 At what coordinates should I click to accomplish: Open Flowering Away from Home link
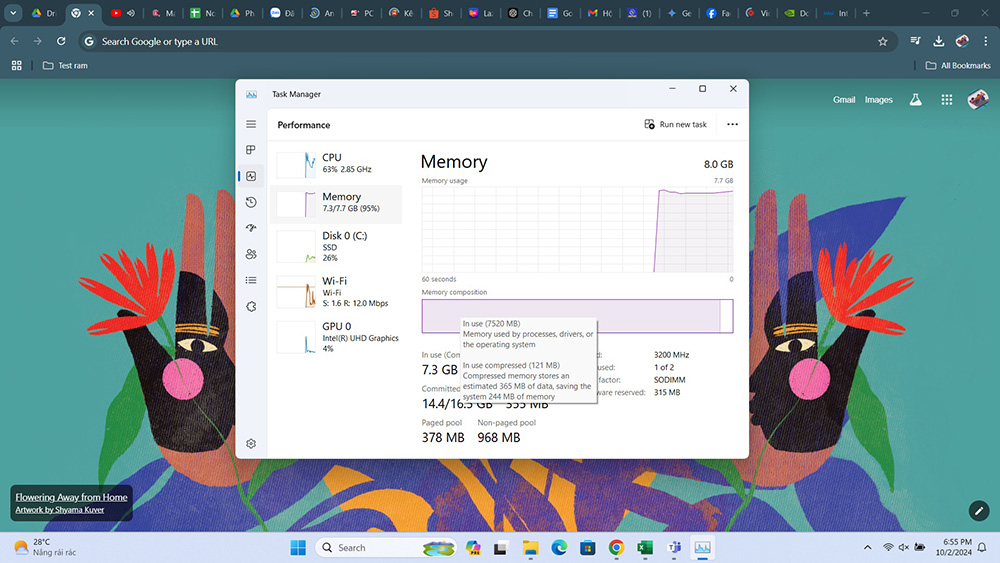click(71, 497)
